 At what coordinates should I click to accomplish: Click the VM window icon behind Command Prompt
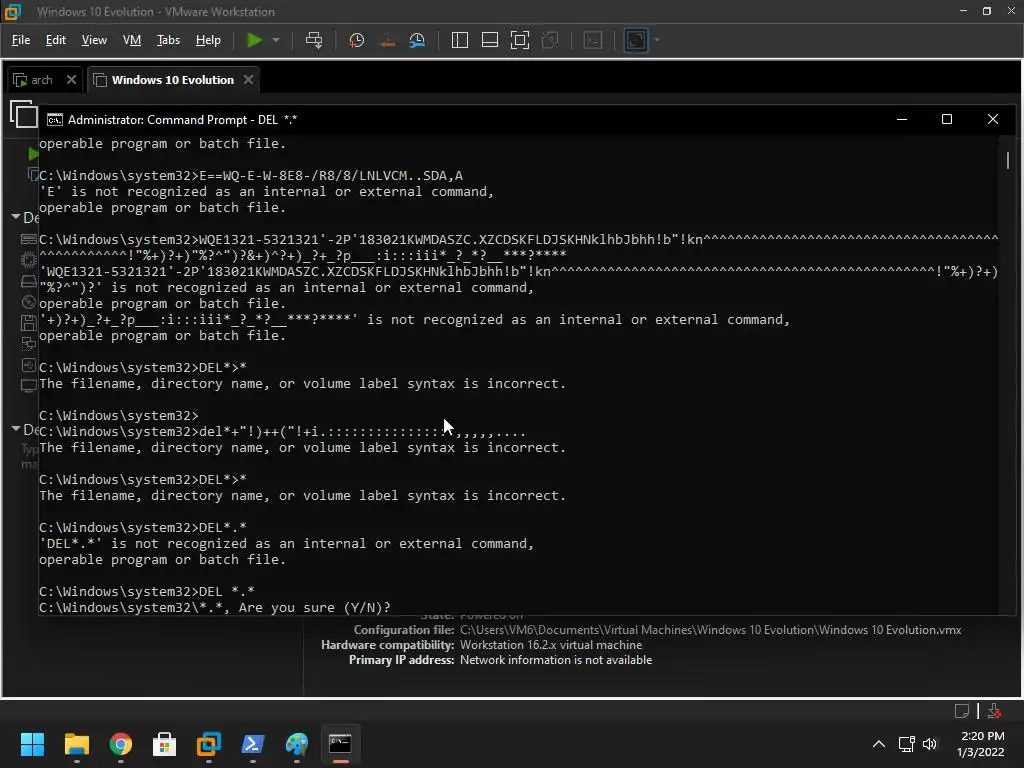[x=23, y=114]
